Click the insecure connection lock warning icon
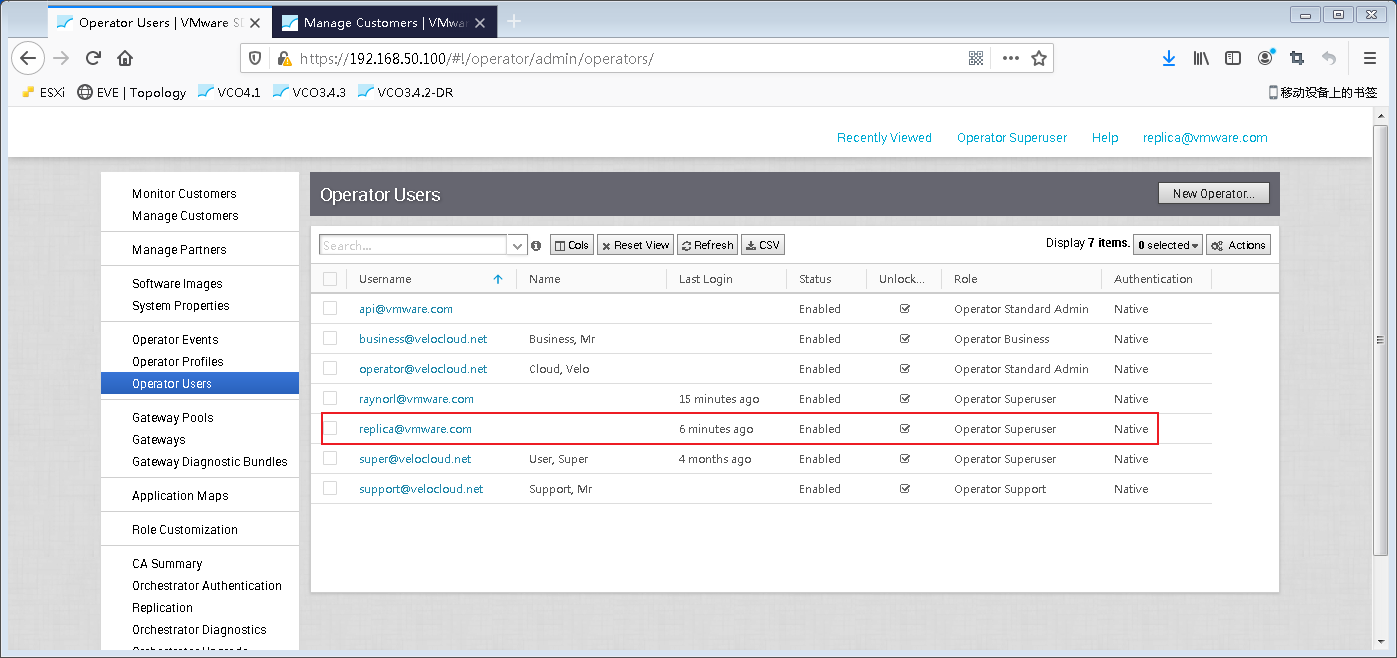Image resolution: width=1397 pixels, height=658 pixels. [x=284, y=58]
